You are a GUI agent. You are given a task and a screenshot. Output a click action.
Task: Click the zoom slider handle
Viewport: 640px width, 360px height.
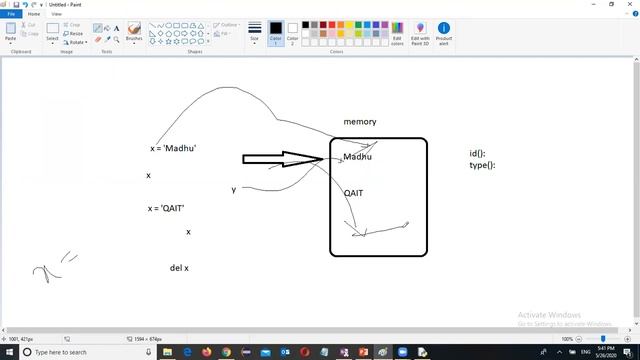(603, 339)
